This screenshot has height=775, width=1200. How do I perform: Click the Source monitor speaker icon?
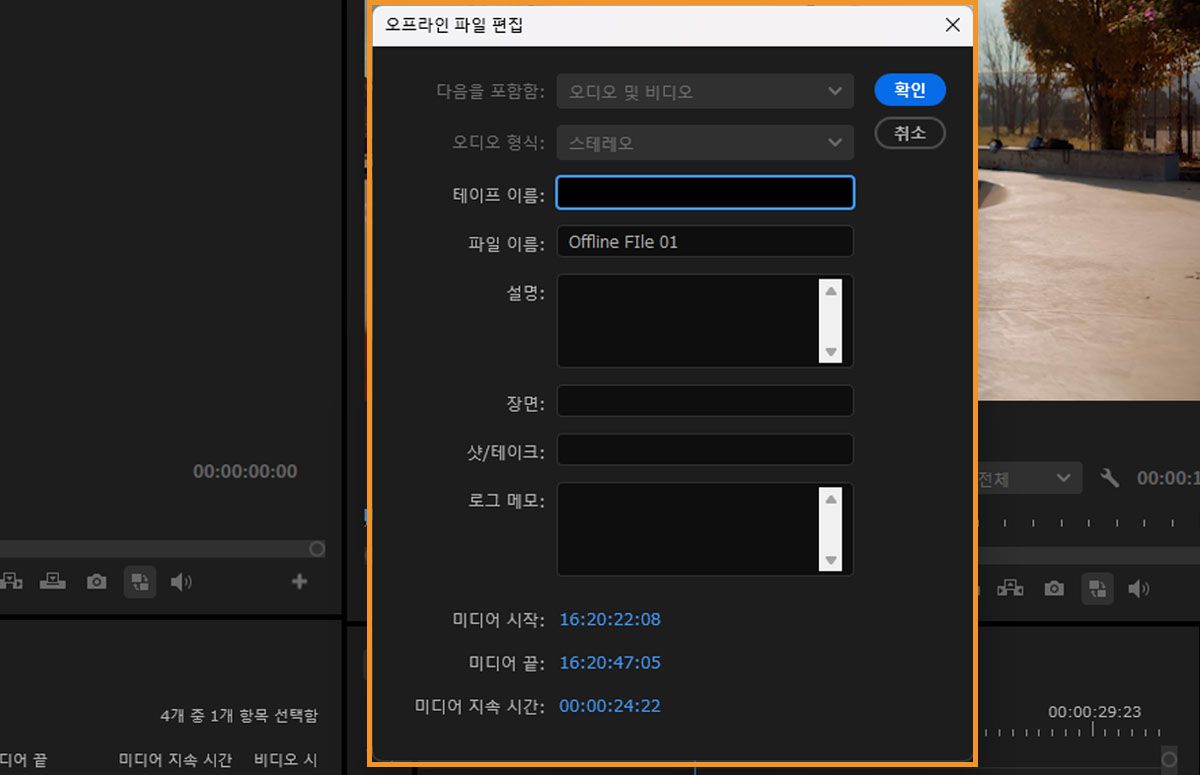[181, 582]
